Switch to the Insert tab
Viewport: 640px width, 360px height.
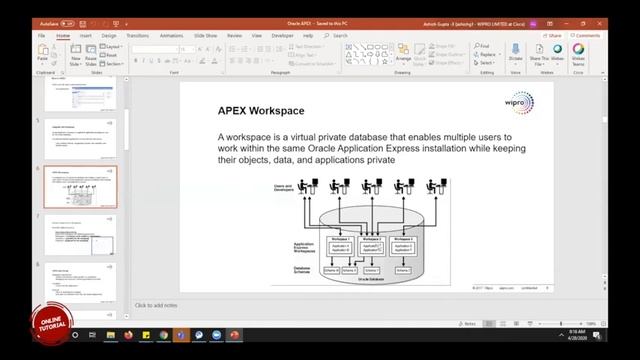(86, 36)
